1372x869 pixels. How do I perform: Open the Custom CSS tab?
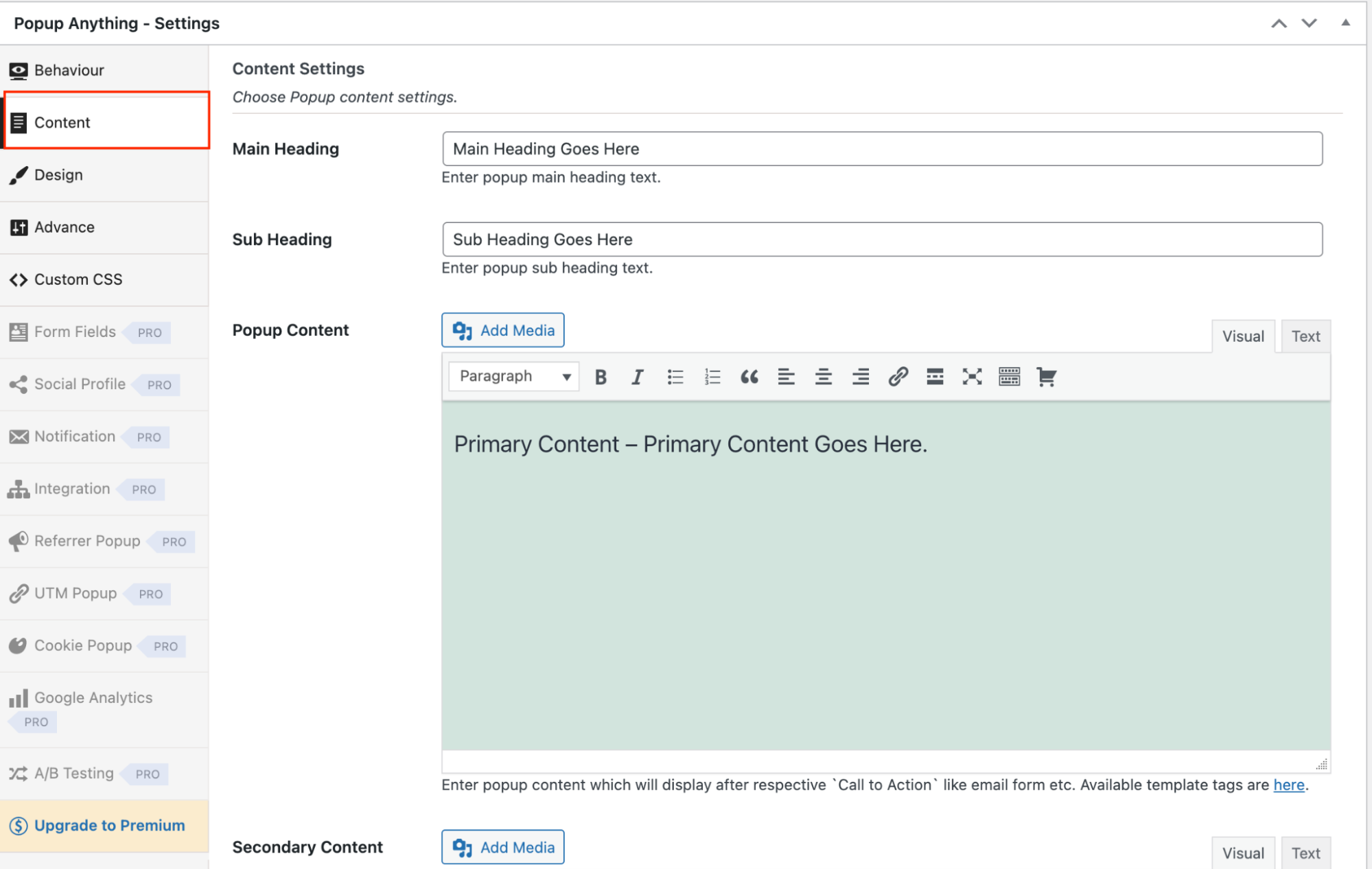104,279
